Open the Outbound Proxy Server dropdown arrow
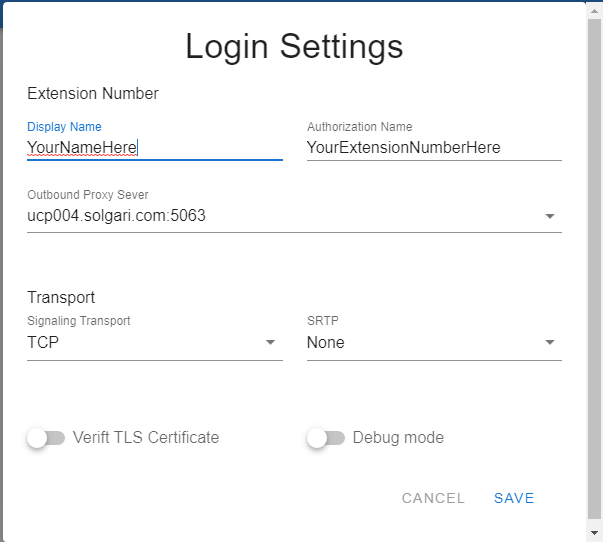The width and height of the screenshot is (603, 542). click(x=549, y=216)
